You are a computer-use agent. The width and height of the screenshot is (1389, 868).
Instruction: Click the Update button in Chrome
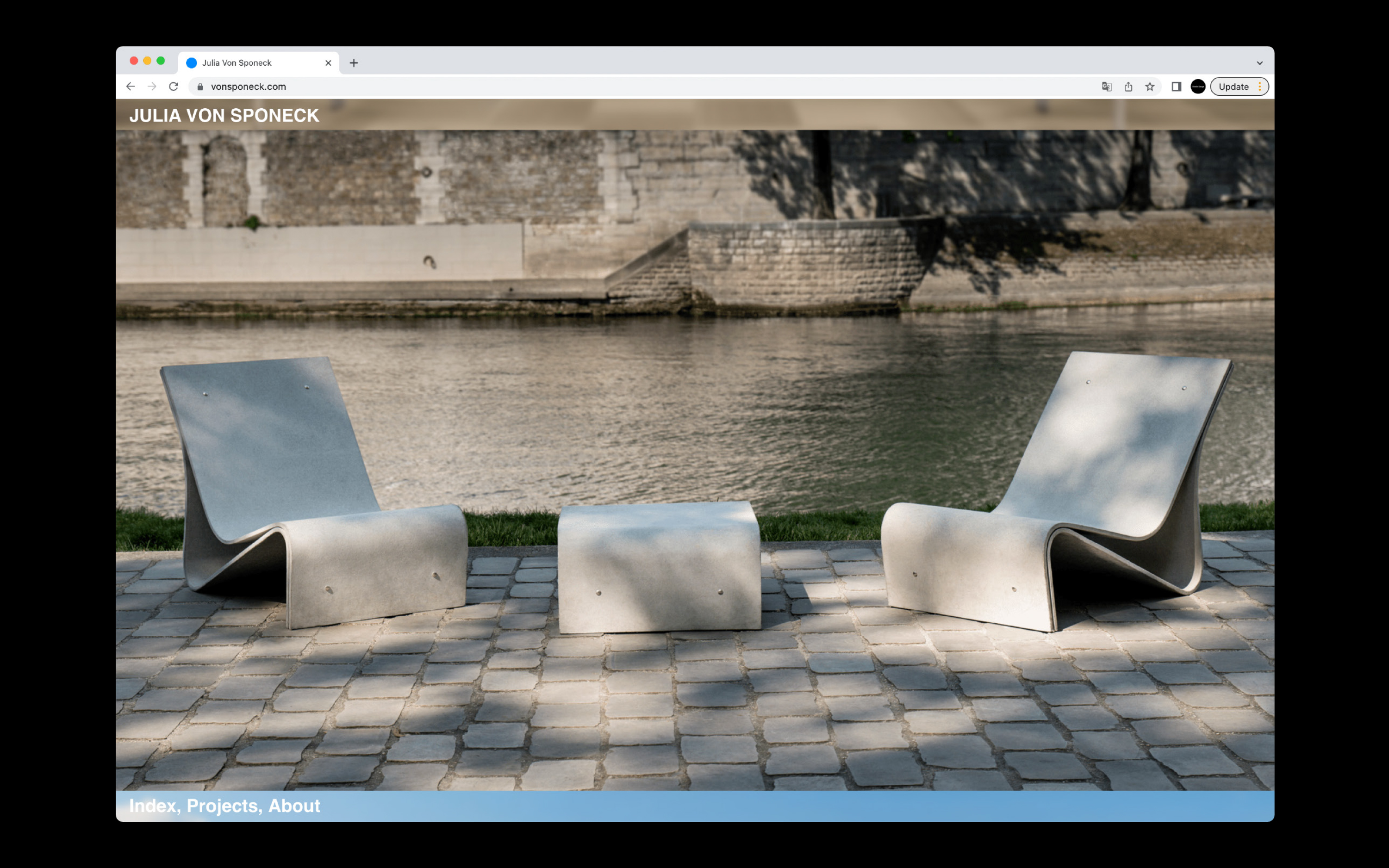1233,87
